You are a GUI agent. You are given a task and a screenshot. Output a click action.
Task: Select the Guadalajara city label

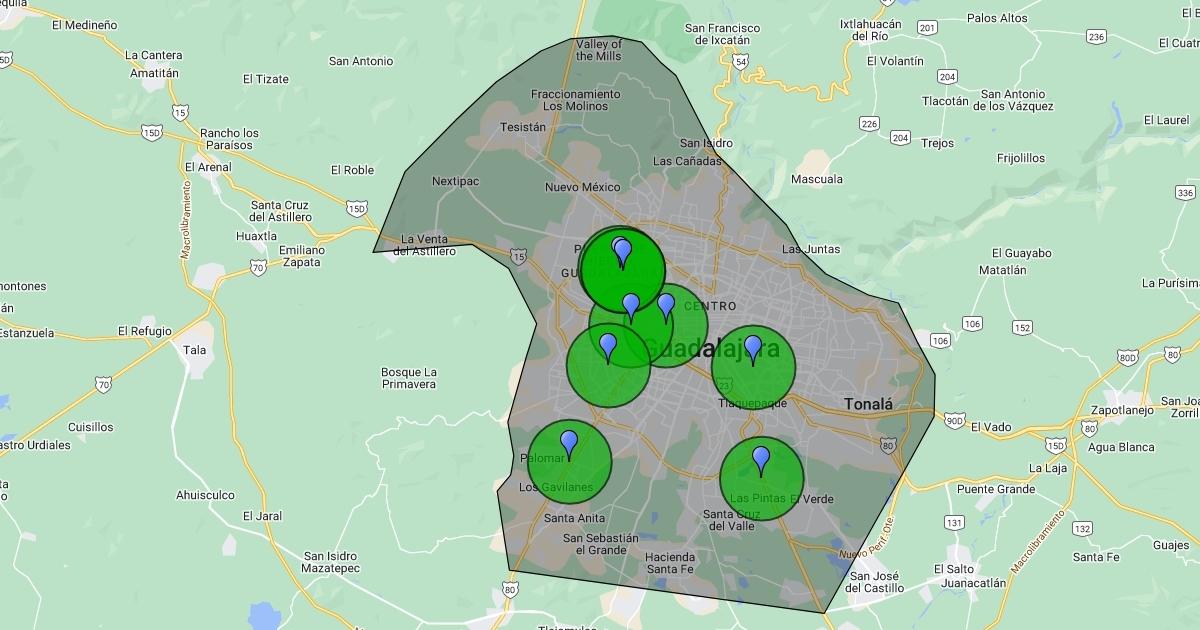point(710,349)
